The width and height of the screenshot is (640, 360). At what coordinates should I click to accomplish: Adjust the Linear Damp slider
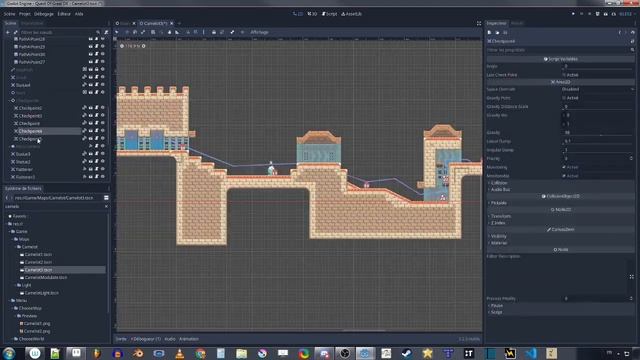598,143
